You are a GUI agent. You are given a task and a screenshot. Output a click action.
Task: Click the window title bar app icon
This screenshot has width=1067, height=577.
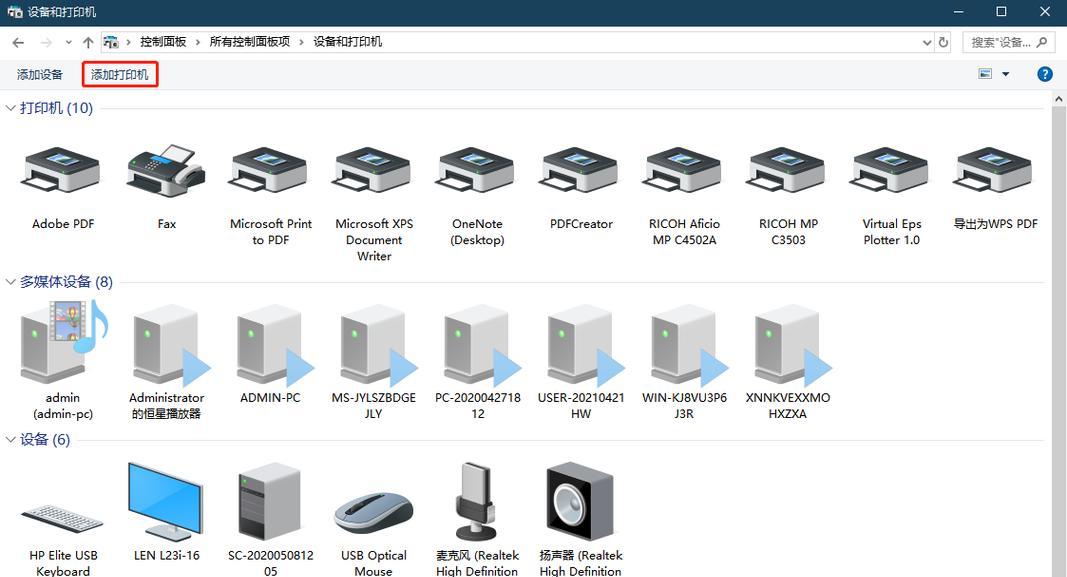(14, 12)
